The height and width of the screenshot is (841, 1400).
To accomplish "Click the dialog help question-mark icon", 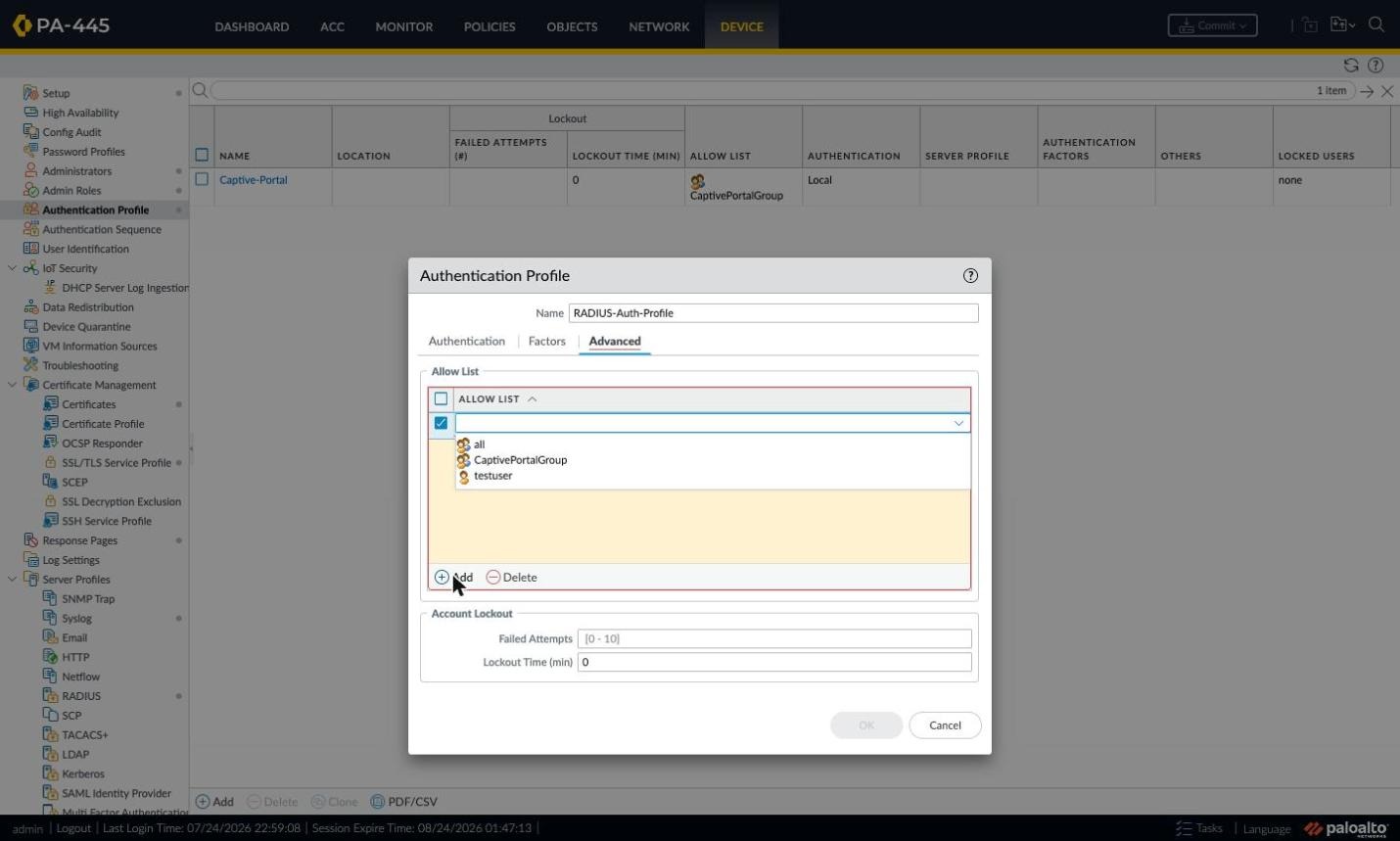I will click(x=970, y=276).
